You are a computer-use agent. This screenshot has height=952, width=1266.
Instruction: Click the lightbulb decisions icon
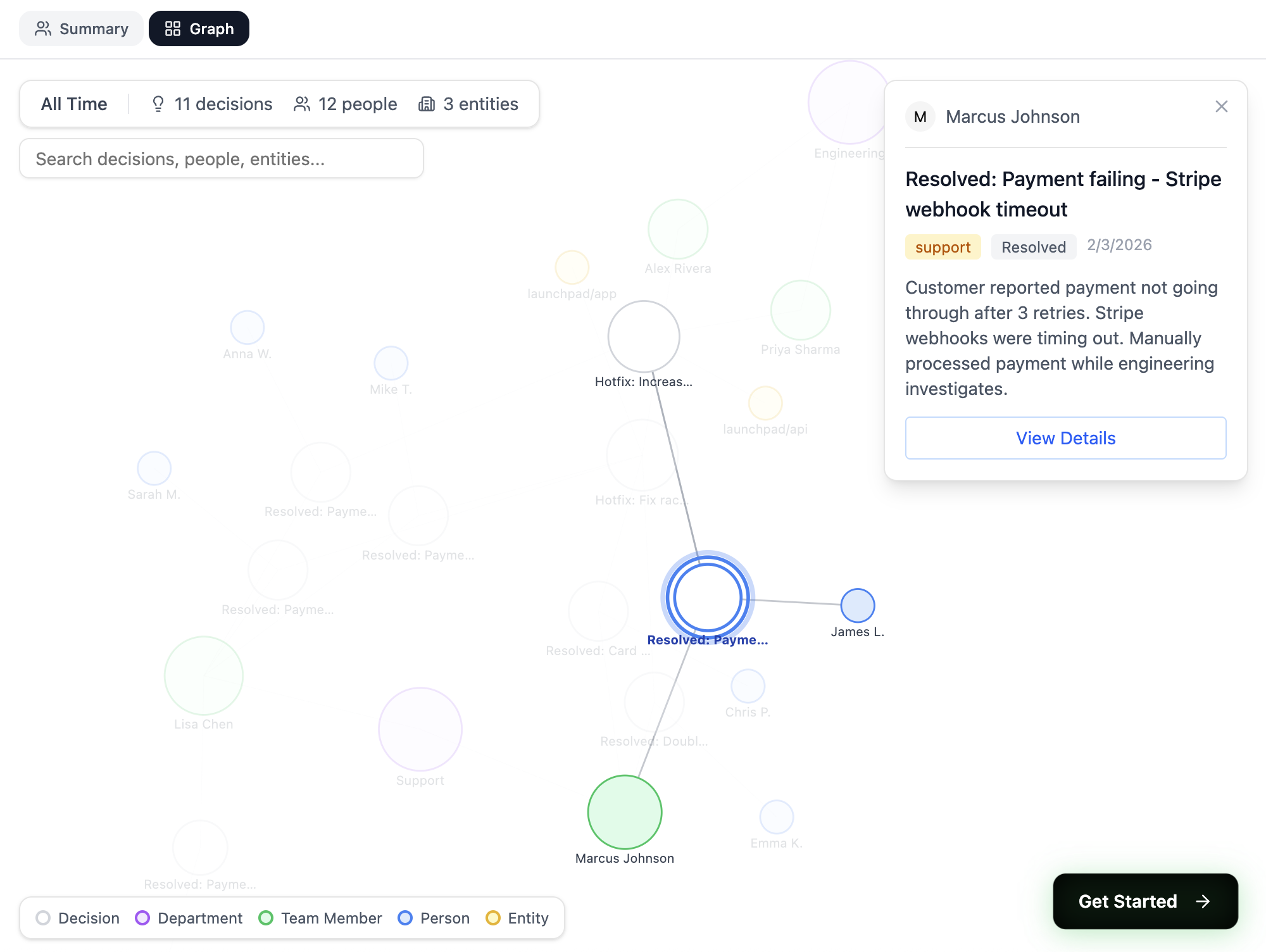click(x=158, y=104)
